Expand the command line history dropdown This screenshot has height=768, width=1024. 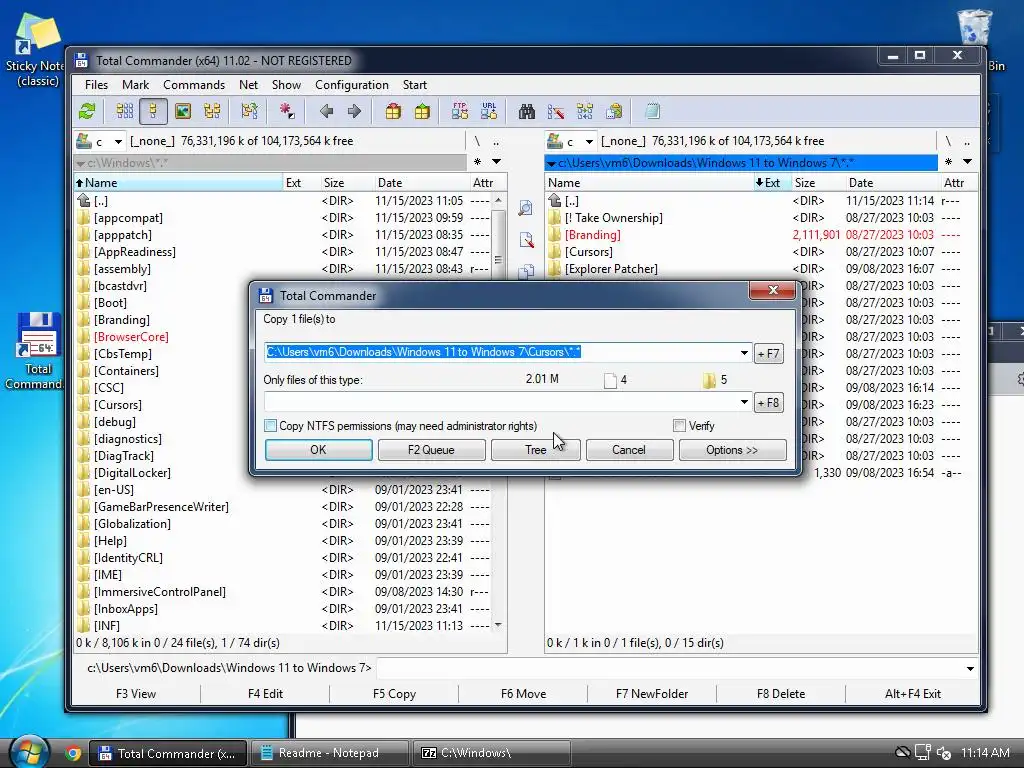[x=970, y=668]
